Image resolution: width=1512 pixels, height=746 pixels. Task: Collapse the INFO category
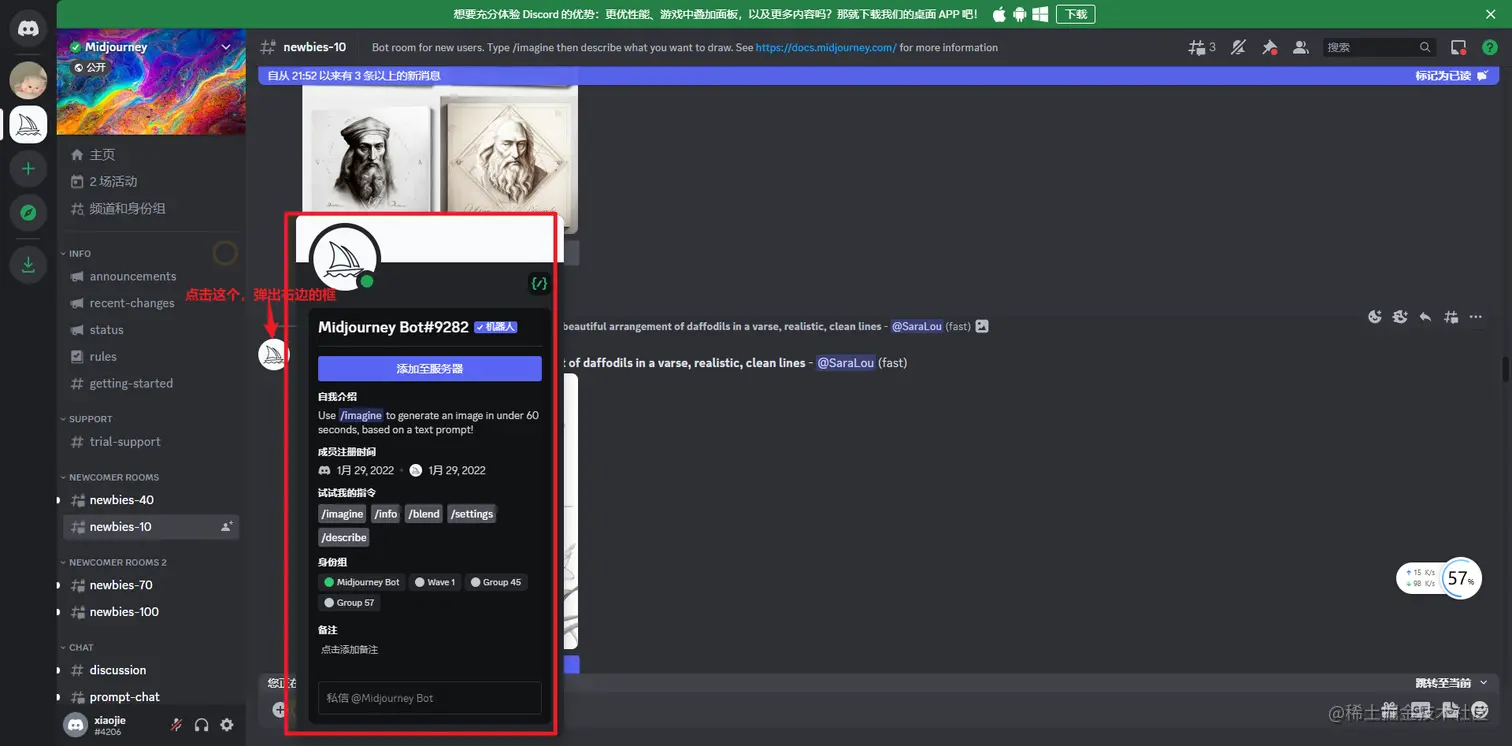pos(80,253)
